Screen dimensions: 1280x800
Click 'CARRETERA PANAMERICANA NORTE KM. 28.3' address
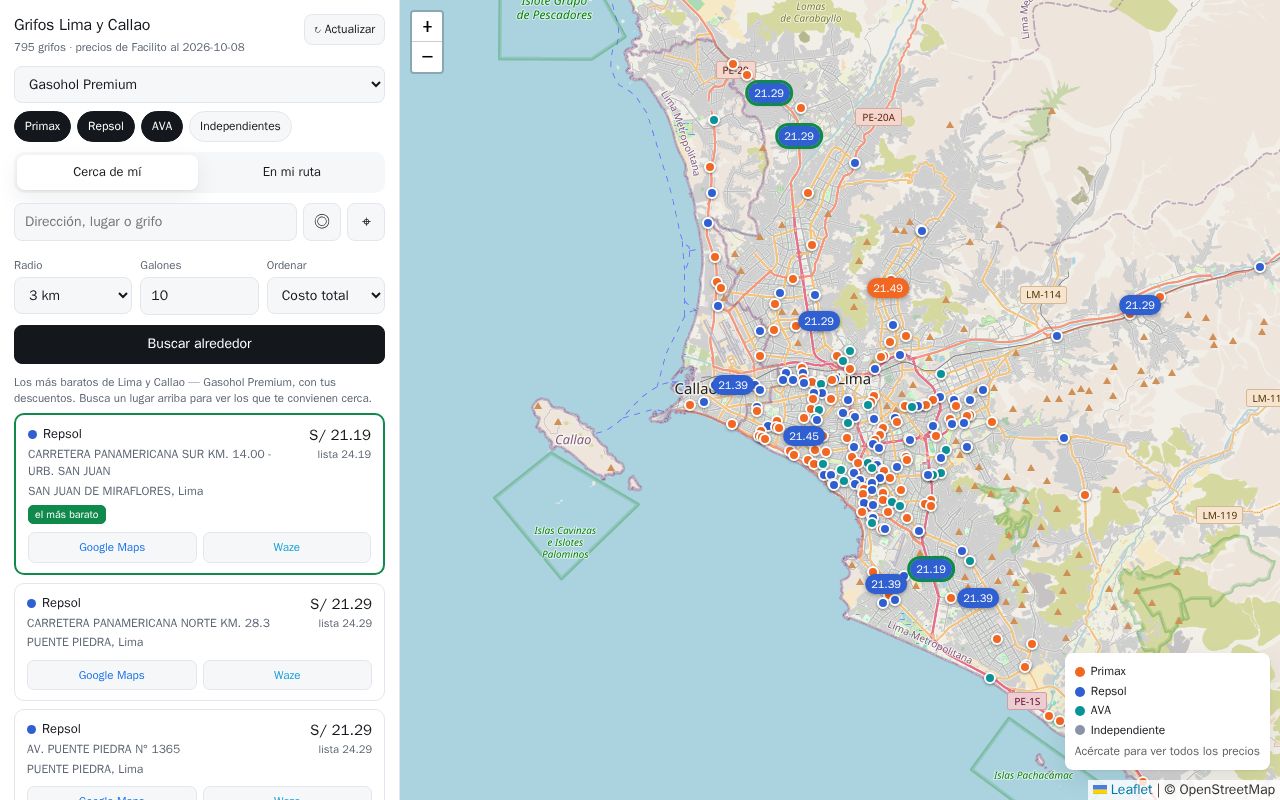click(x=148, y=623)
